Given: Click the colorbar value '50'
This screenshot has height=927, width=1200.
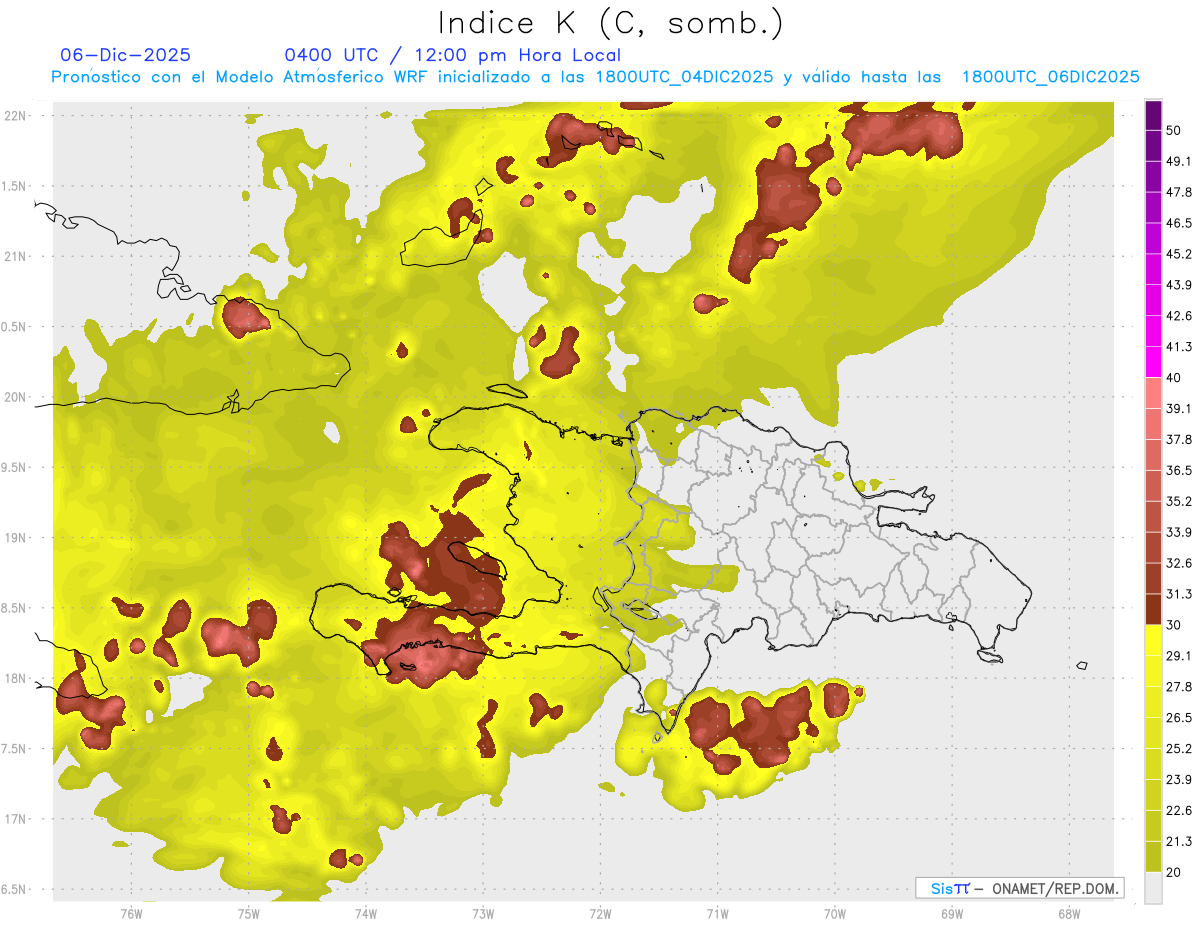Looking at the screenshot, I should point(1175,130).
